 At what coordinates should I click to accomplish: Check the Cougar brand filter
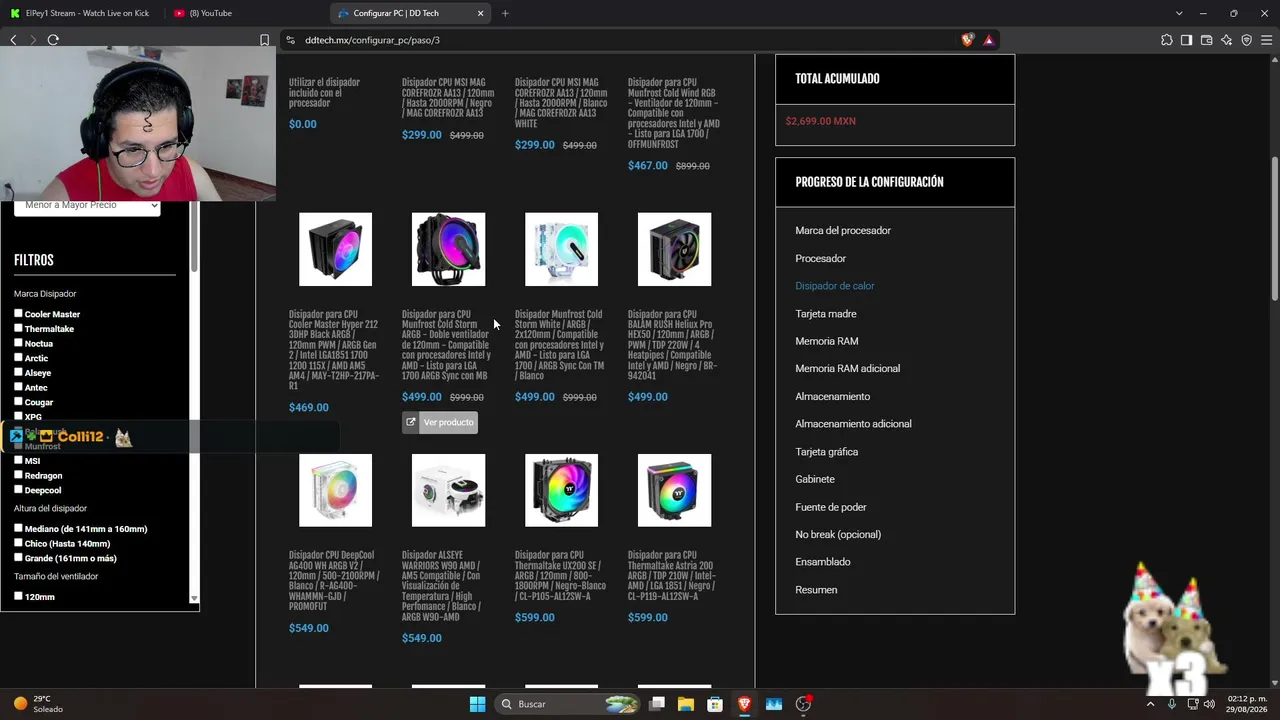[18, 402]
